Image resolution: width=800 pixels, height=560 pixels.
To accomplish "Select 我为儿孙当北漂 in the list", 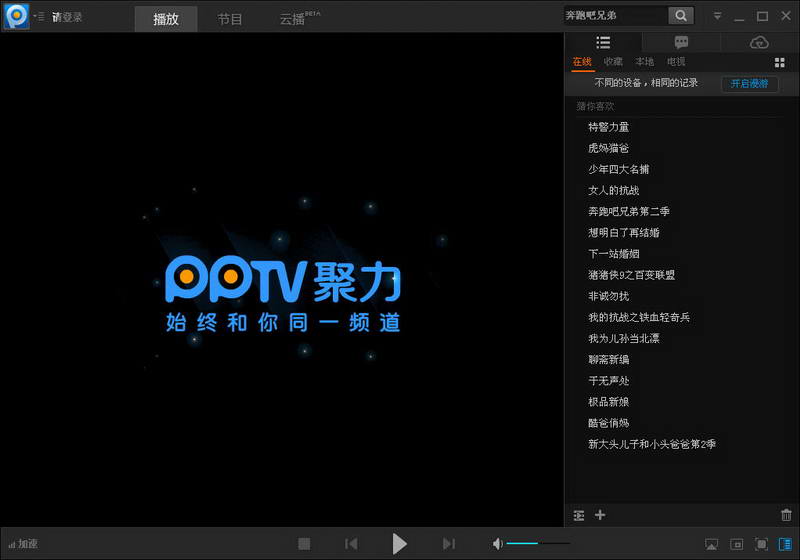I will (x=623, y=339).
